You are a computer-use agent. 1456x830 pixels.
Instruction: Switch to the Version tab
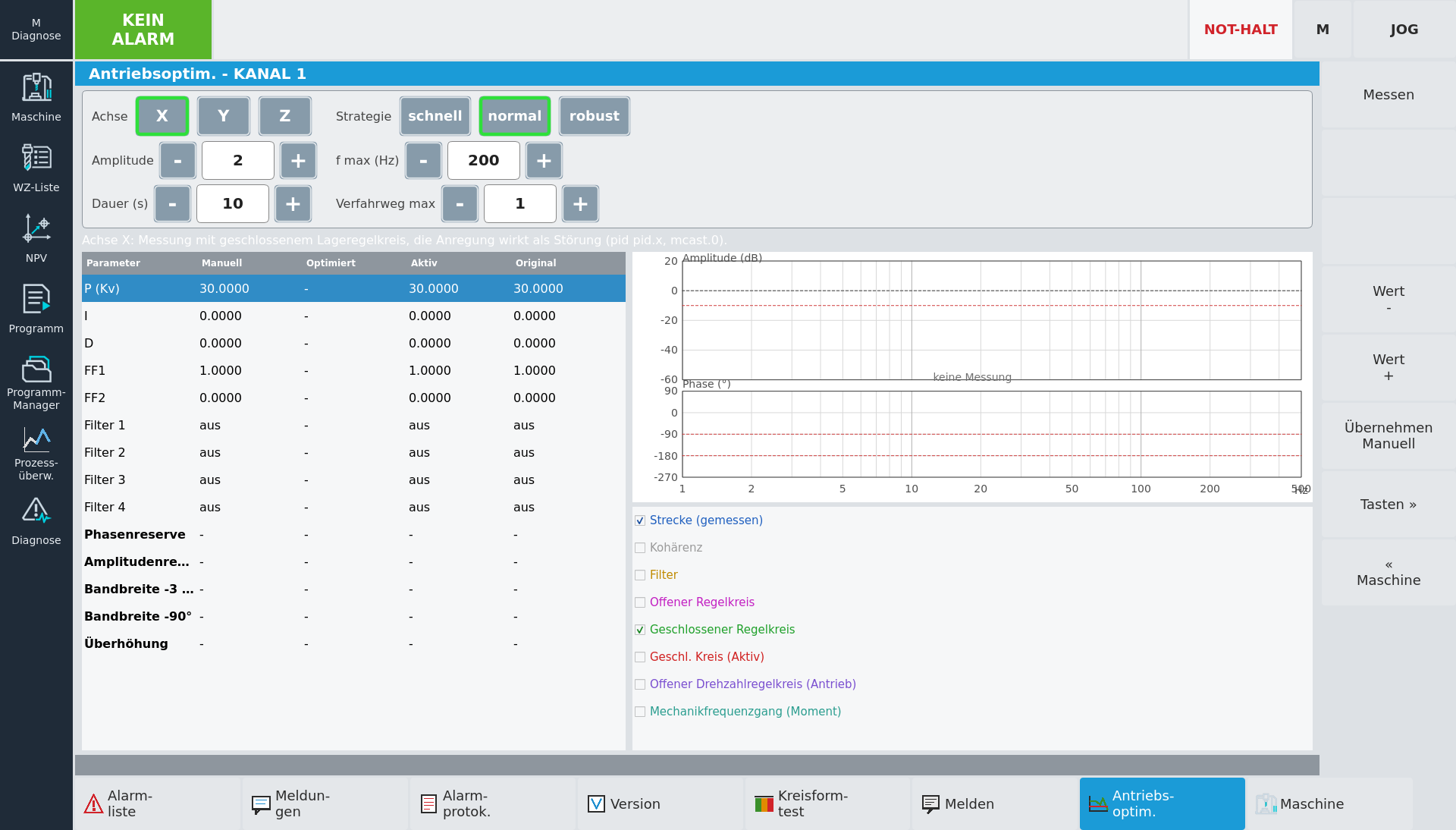pos(660,803)
